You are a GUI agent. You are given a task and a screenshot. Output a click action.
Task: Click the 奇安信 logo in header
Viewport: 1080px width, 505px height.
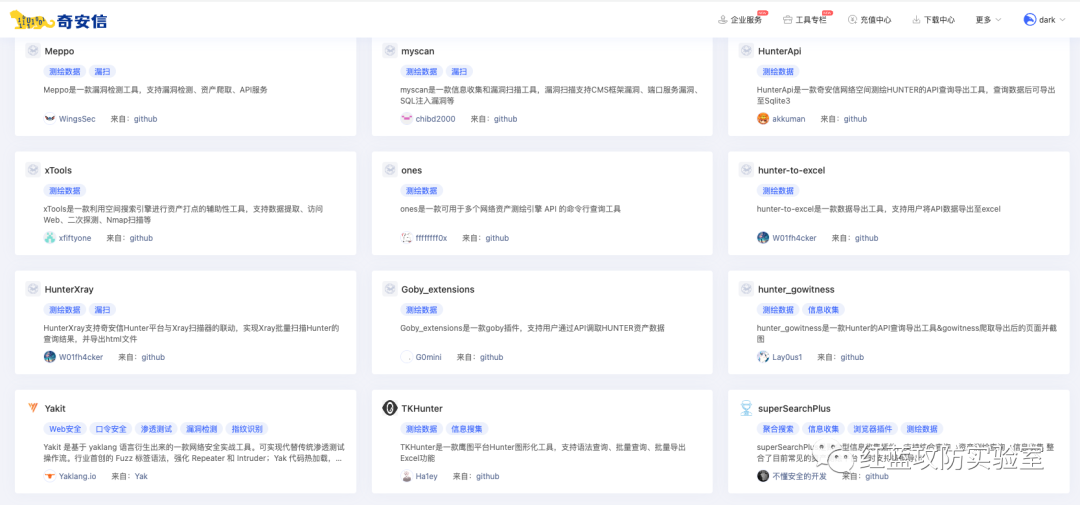59,22
